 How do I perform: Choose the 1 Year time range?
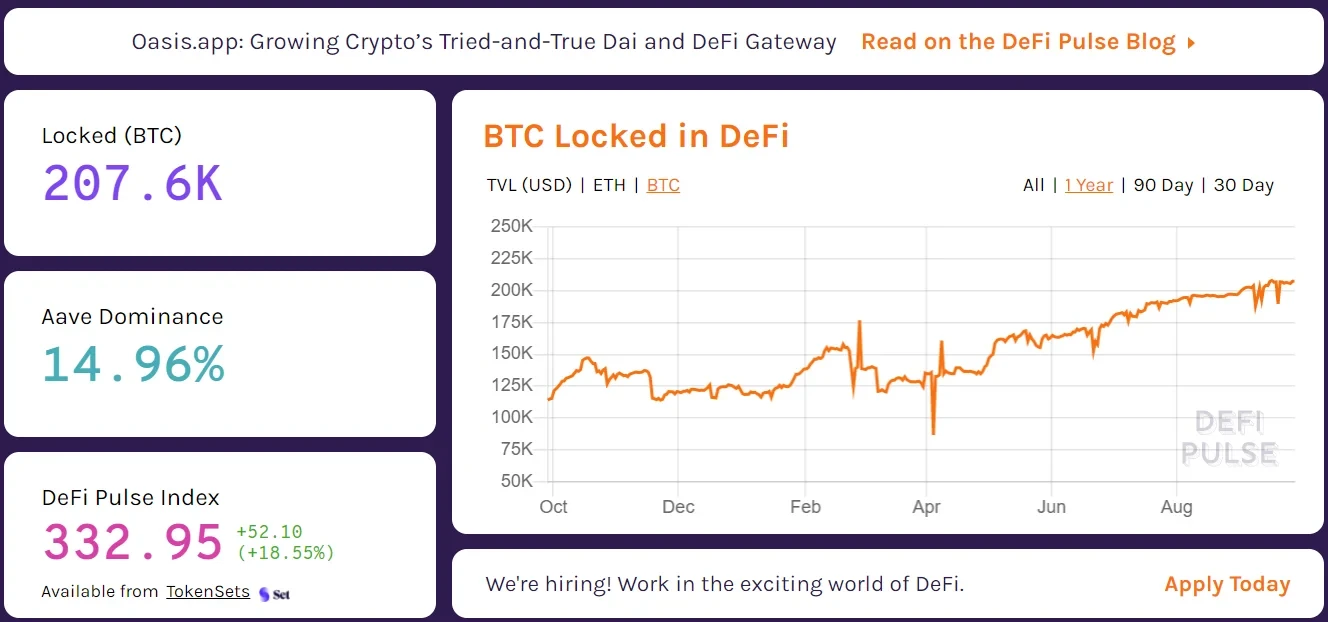click(x=1088, y=185)
